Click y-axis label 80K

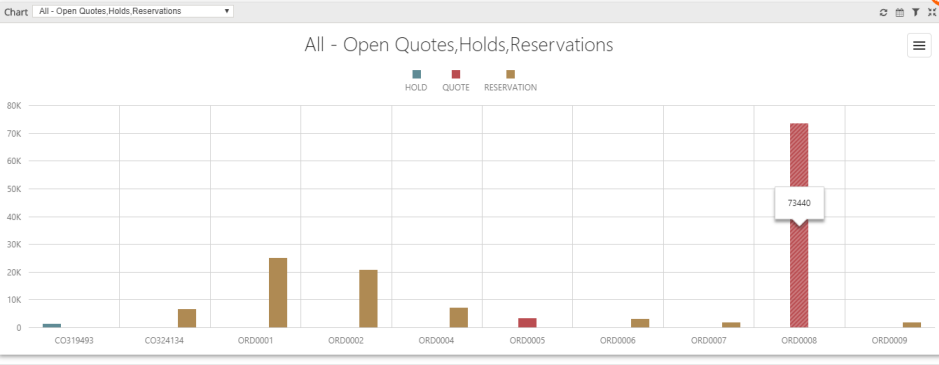pyautogui.click(x=14, y=105)
